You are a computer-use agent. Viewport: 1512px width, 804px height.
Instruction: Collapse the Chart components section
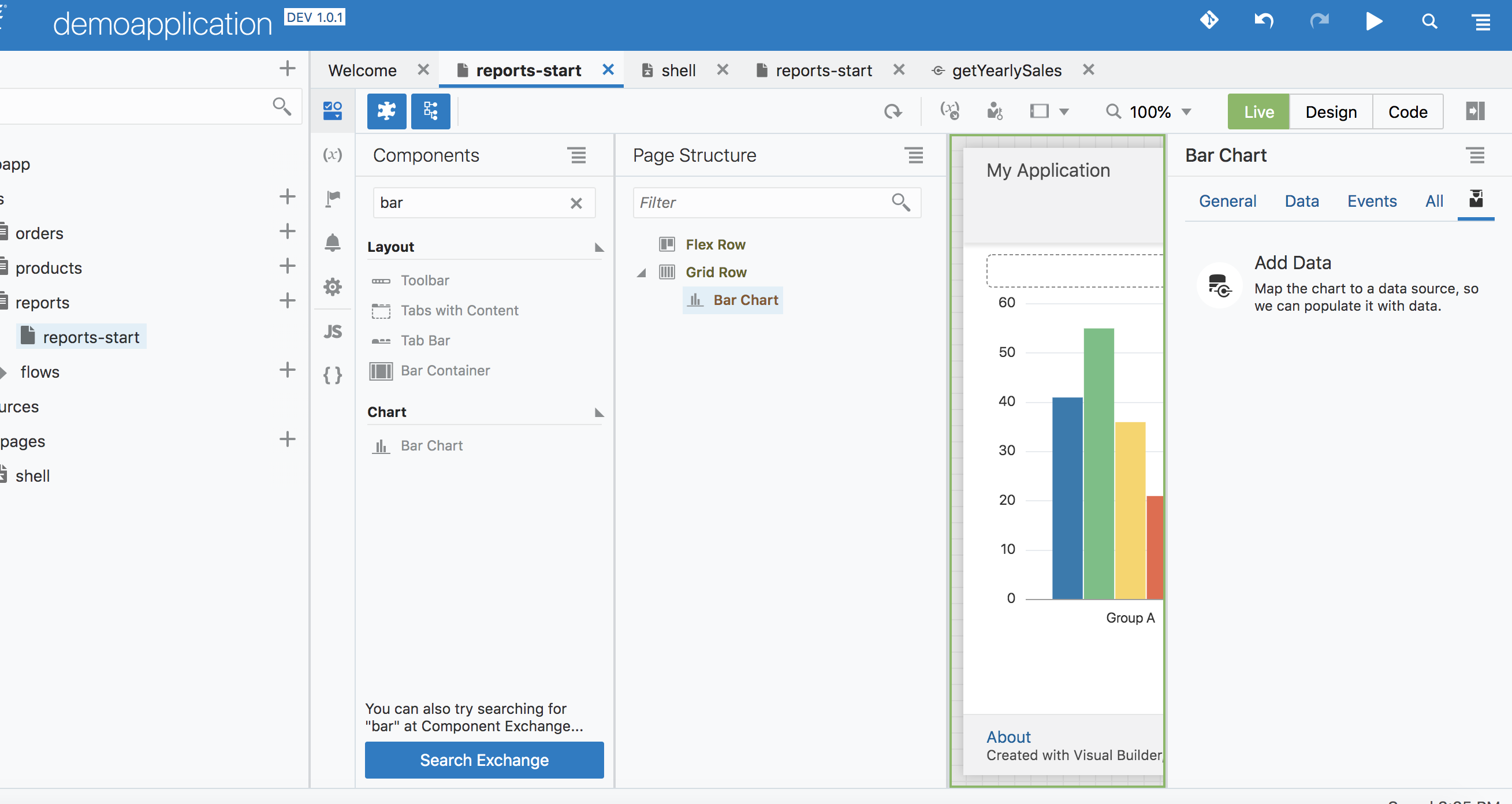tap(599, 412)
